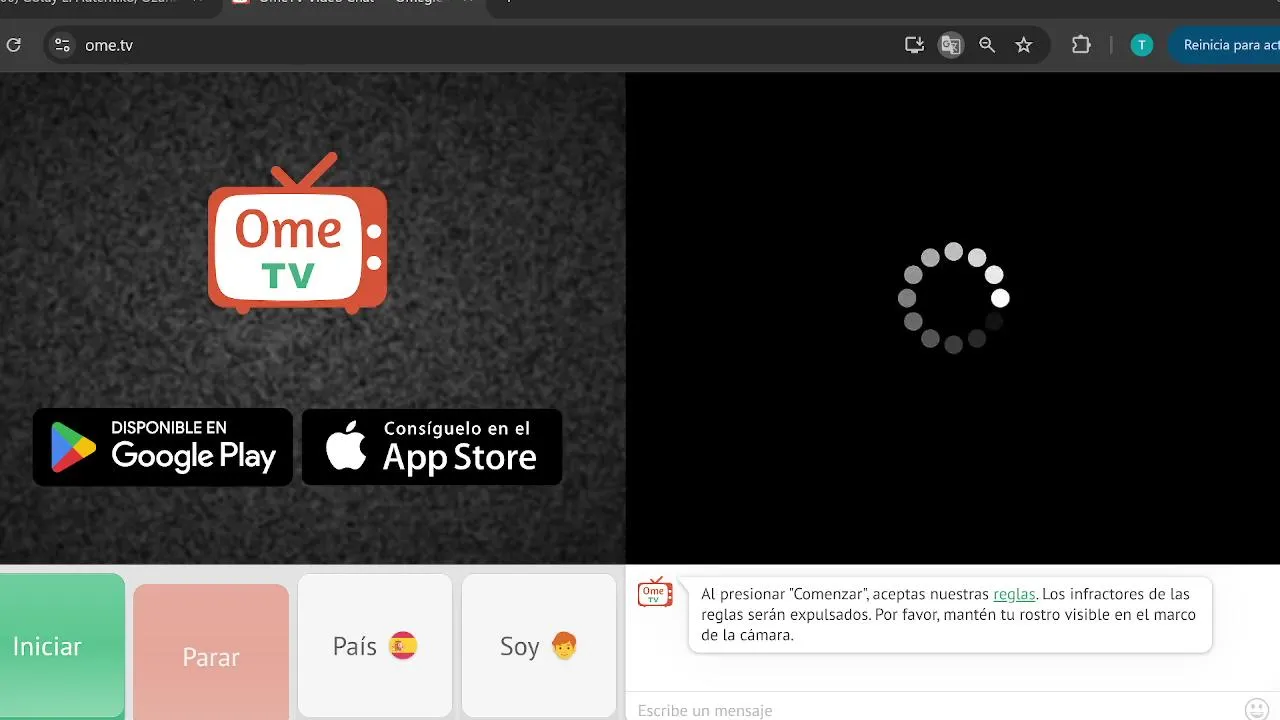Open the translate page icon
Screen dimensions: 1280x720
pyautogui.click(x=950, y=45)
